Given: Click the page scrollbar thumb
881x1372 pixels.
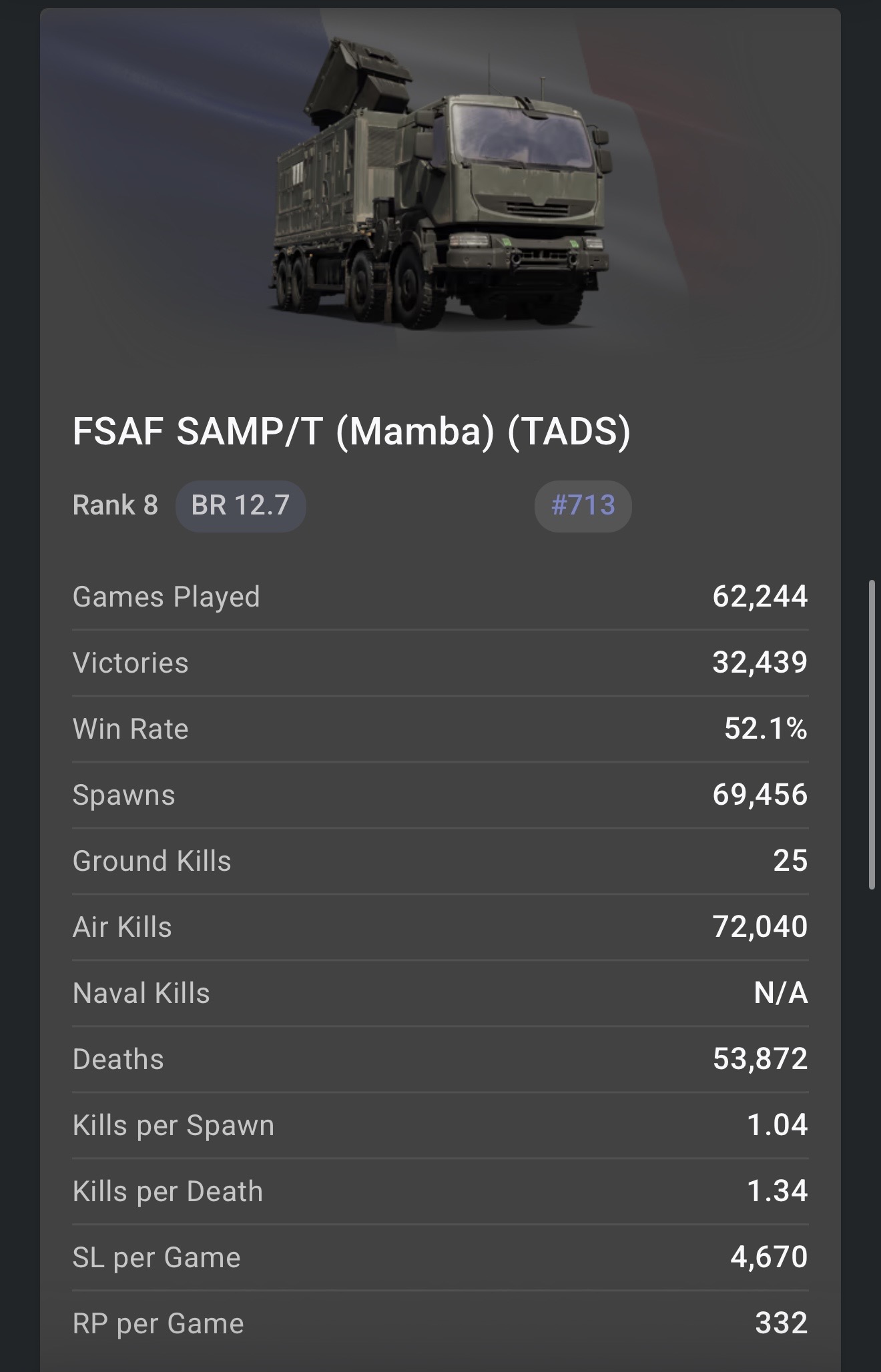Looking at the screenshot, I should pyautogui.click(x=872, y=734).
